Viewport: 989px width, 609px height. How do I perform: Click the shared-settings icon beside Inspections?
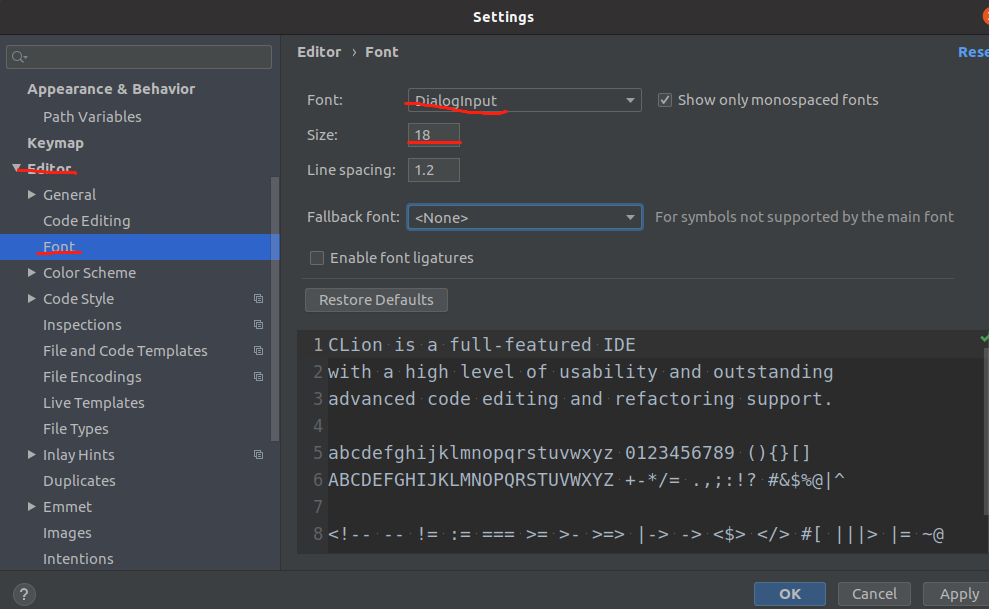pos(258,324)
